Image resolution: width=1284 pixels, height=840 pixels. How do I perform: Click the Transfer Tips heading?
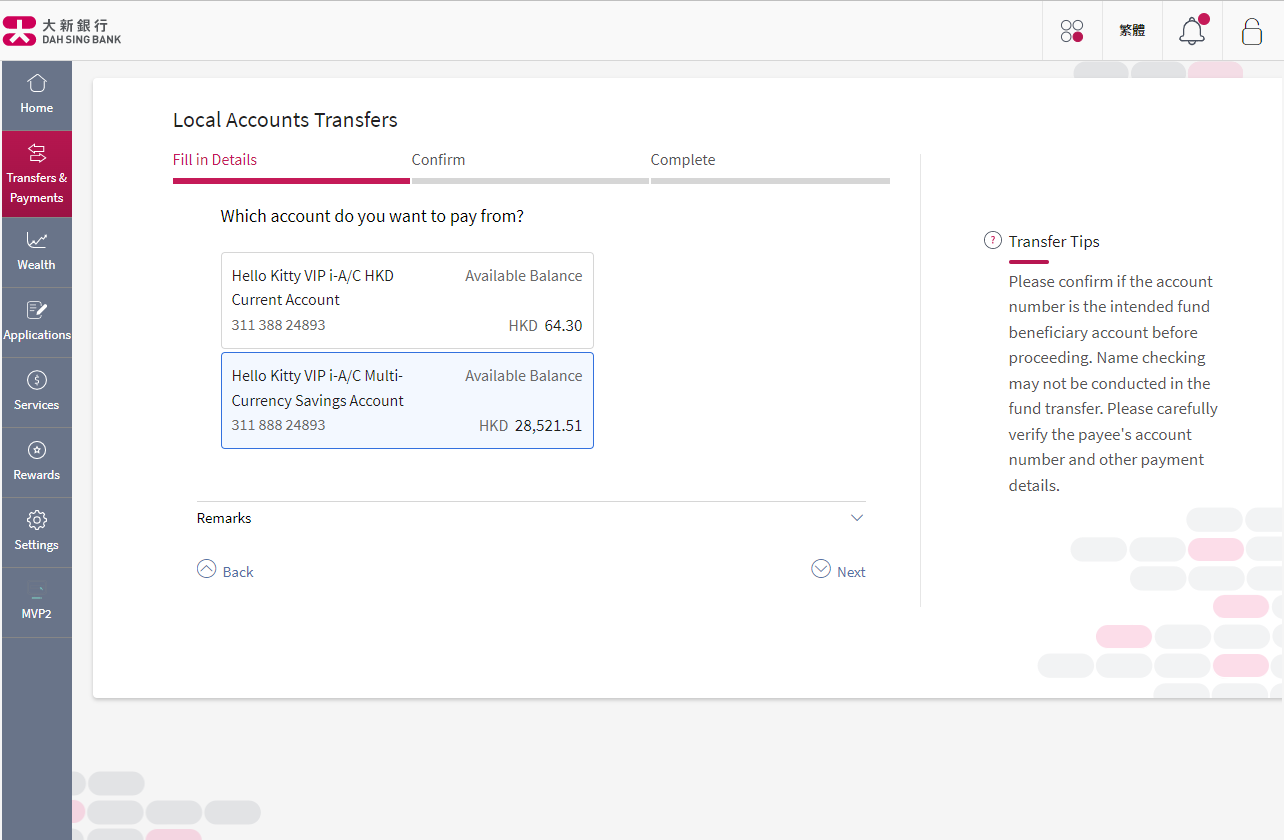pyautogui.click(x=1054, y=242)
